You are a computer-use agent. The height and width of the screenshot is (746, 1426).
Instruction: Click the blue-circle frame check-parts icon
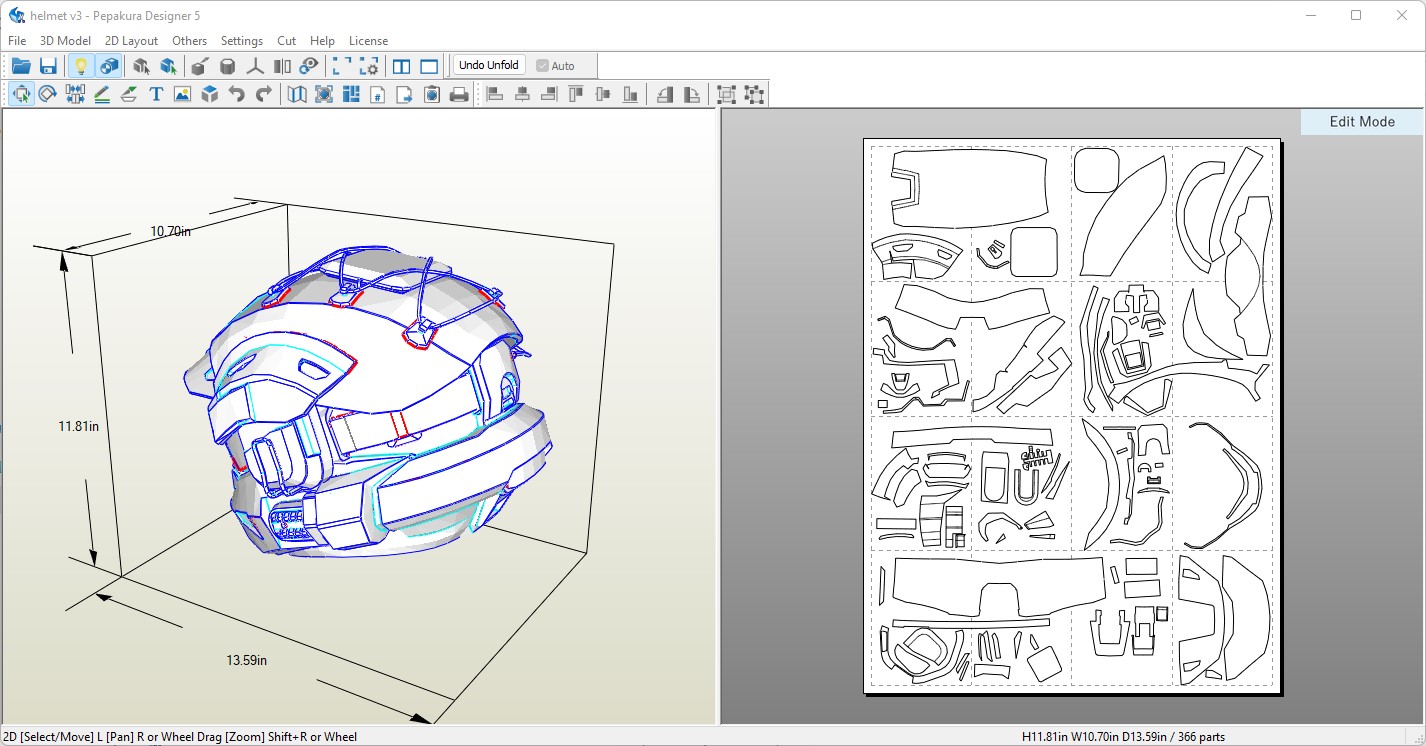pyautogui.click(x=324, y=94)
